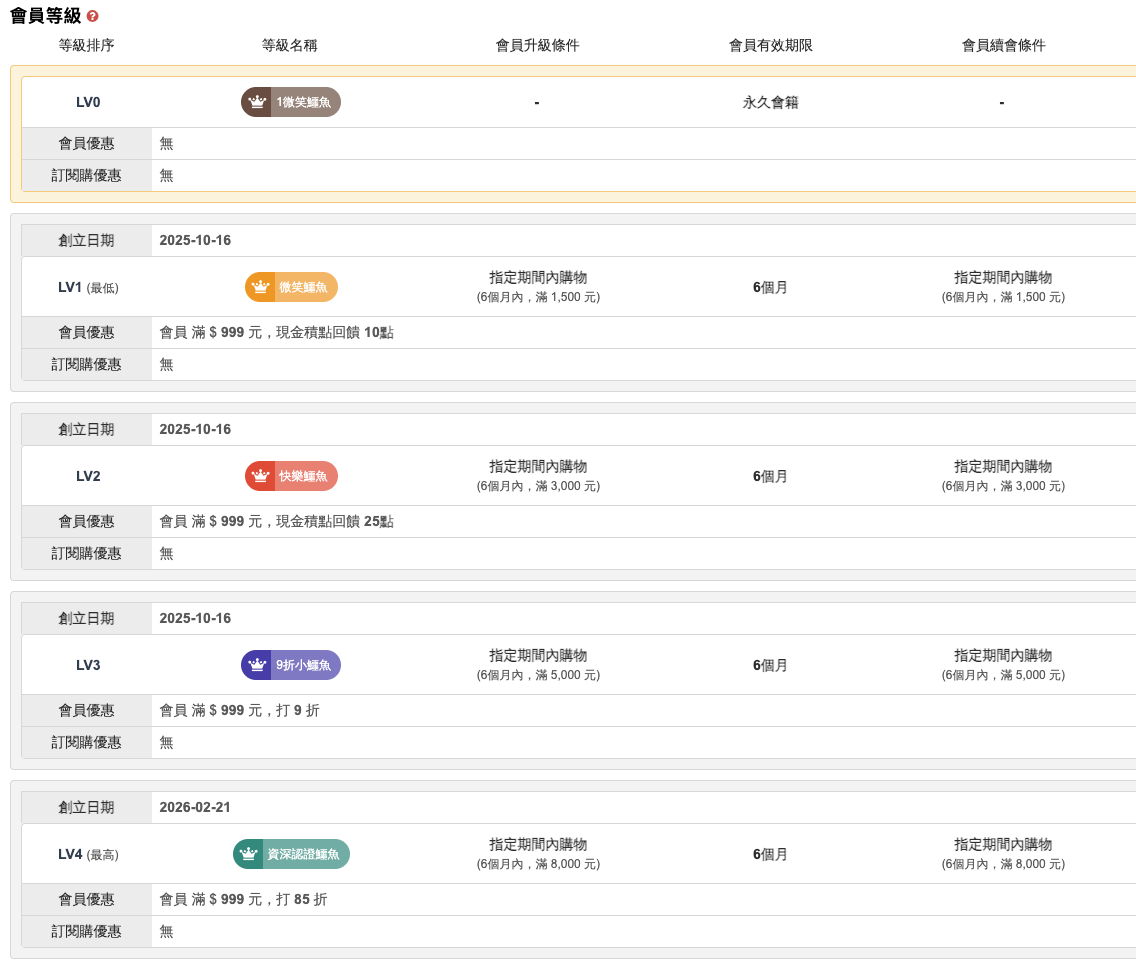Image resolution: width=1136 pixels, height=961 pixels.
Task: Click the 會員有效期限 column header
Action: 770,45
